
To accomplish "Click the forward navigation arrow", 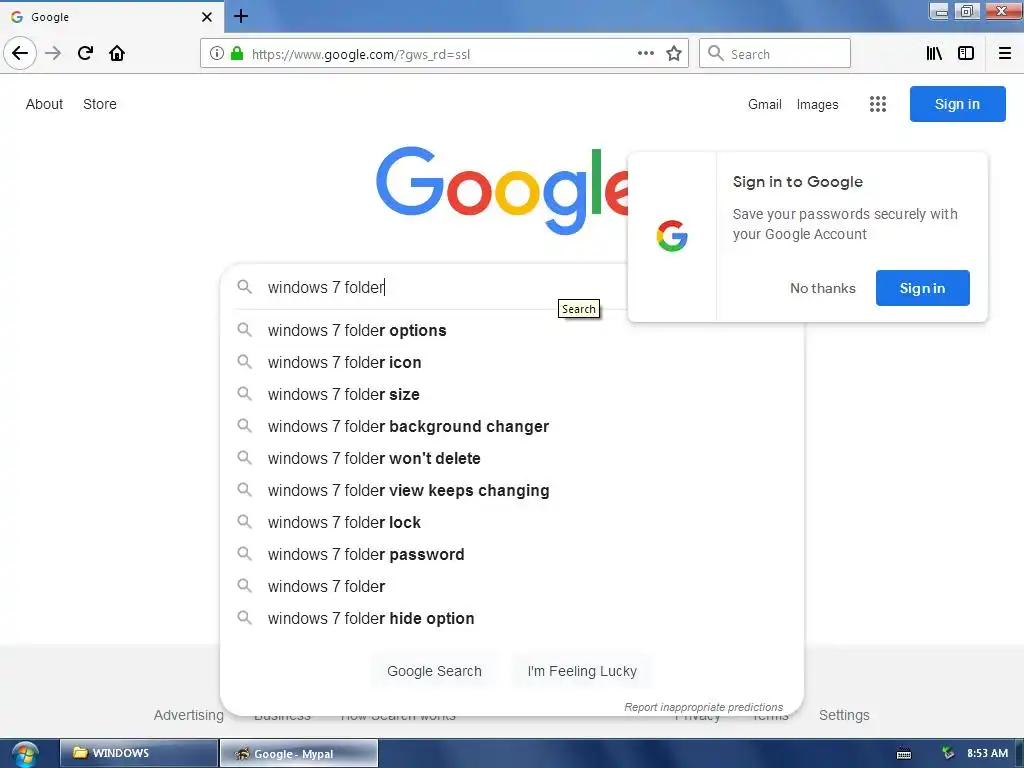I will pyautogui.click(x=53, y=53).
